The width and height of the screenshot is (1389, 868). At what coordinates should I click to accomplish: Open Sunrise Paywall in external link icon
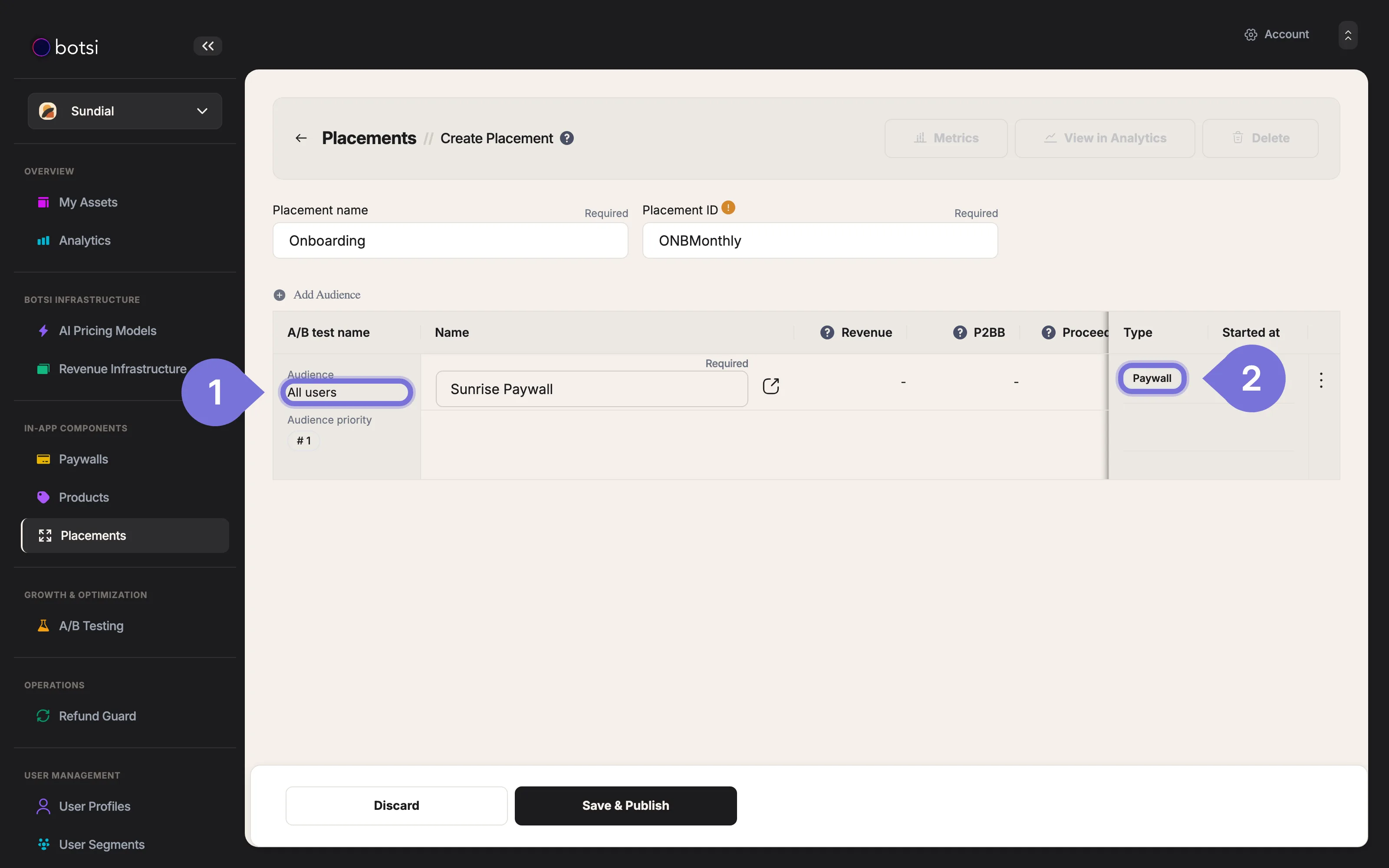tap(771, 386)
